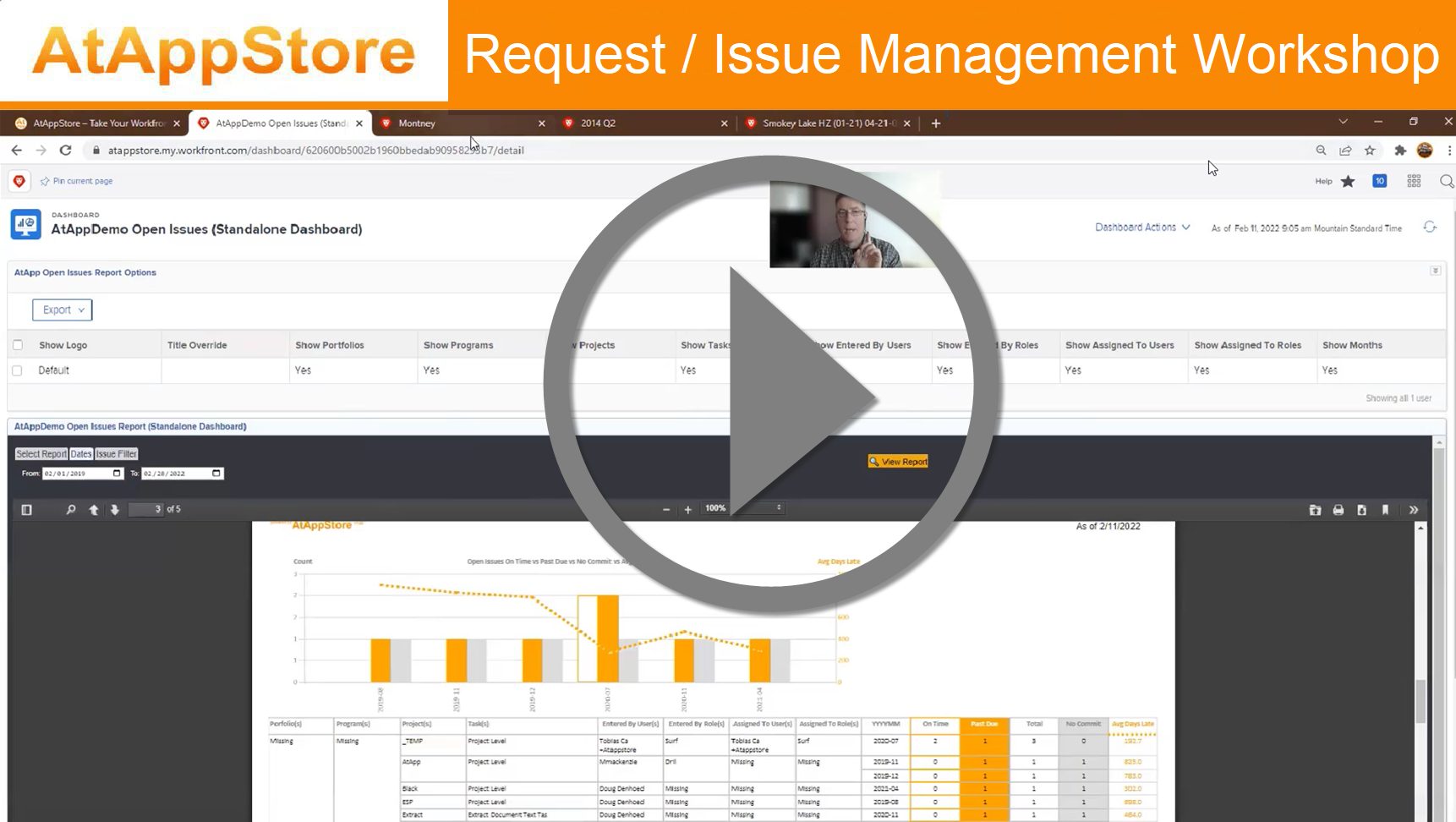Click the Help link
1456x822 pixels.
click(1323, 181)
